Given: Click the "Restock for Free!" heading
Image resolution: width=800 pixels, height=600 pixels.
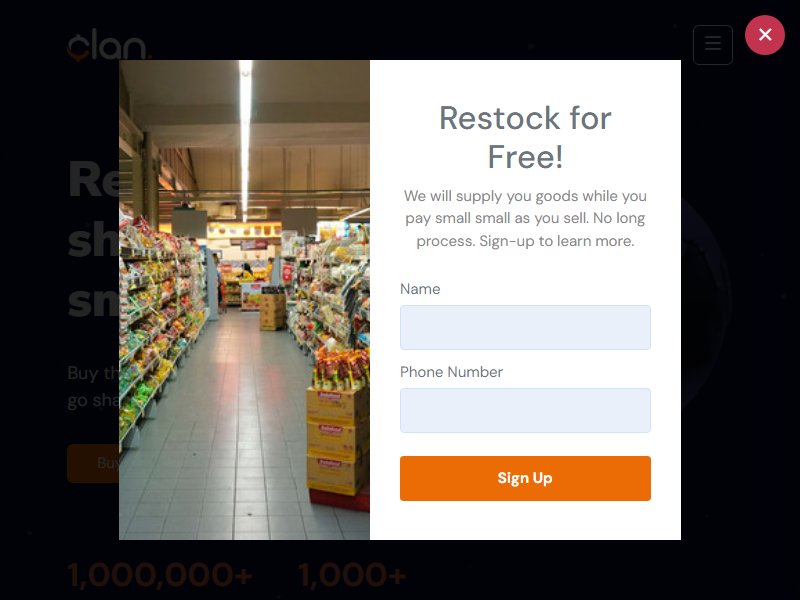Looking at the screenshot, I should [x=525, y=137].
